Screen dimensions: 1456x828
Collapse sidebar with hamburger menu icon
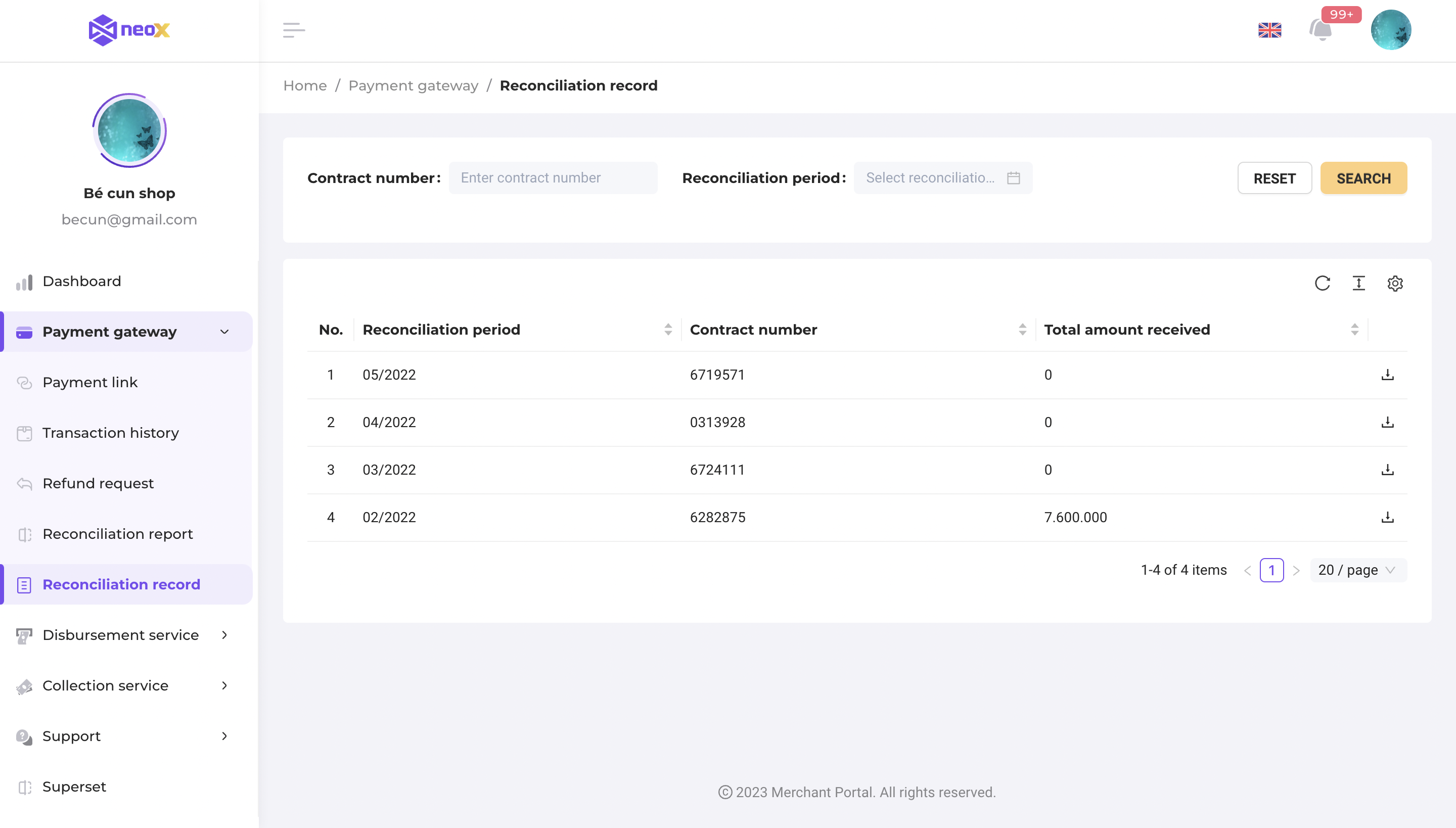click(293, 29)
